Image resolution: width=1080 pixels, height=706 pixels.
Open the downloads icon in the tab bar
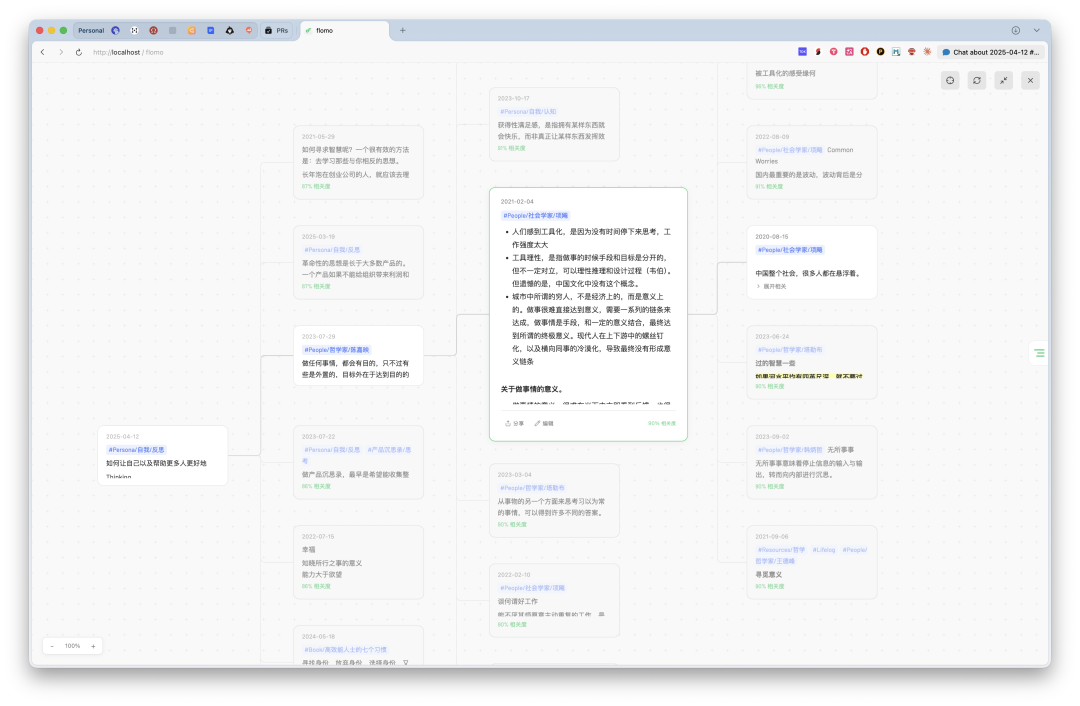coord(1015,30)
